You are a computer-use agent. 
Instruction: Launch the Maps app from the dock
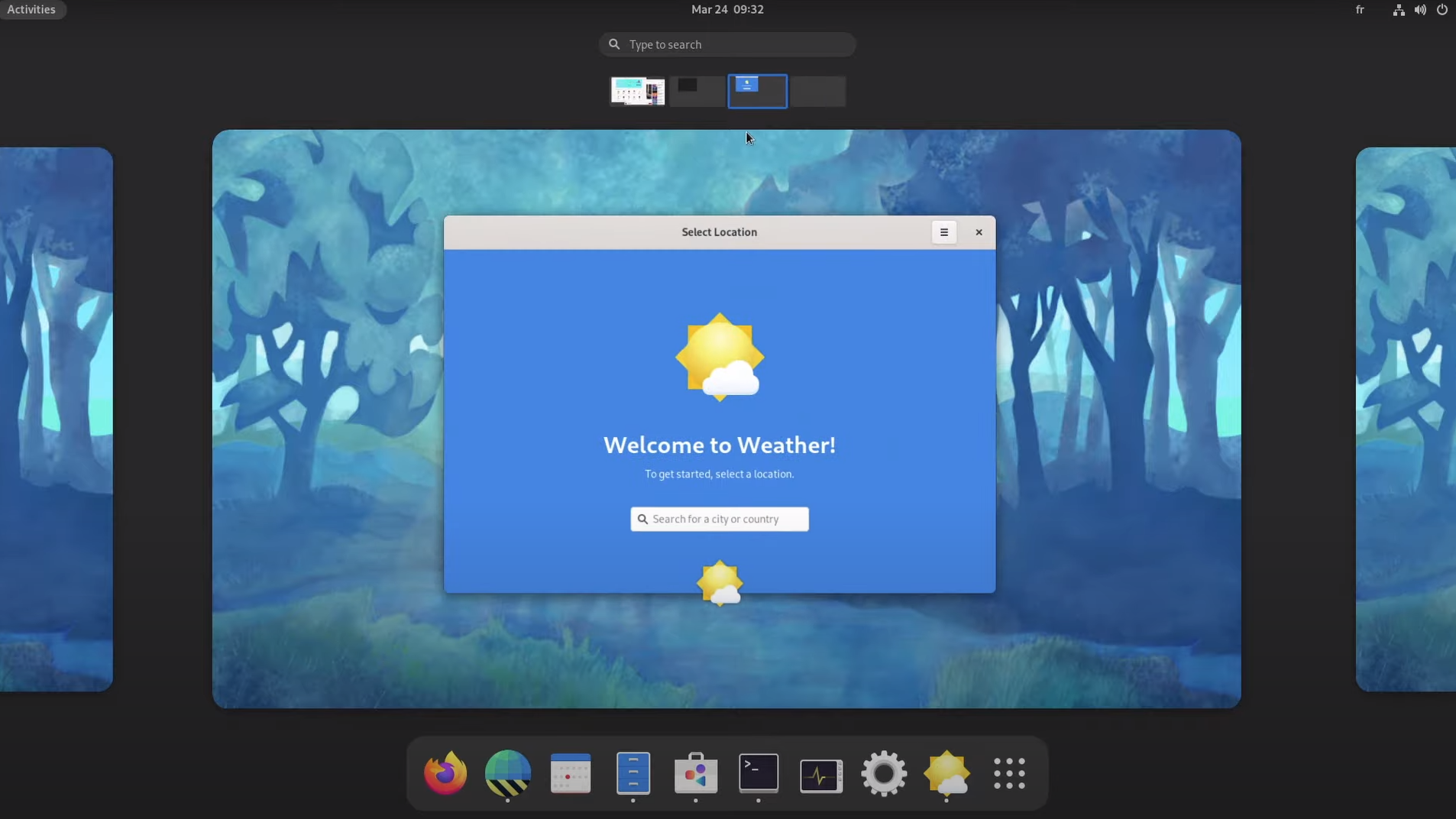tap(507, 773)
